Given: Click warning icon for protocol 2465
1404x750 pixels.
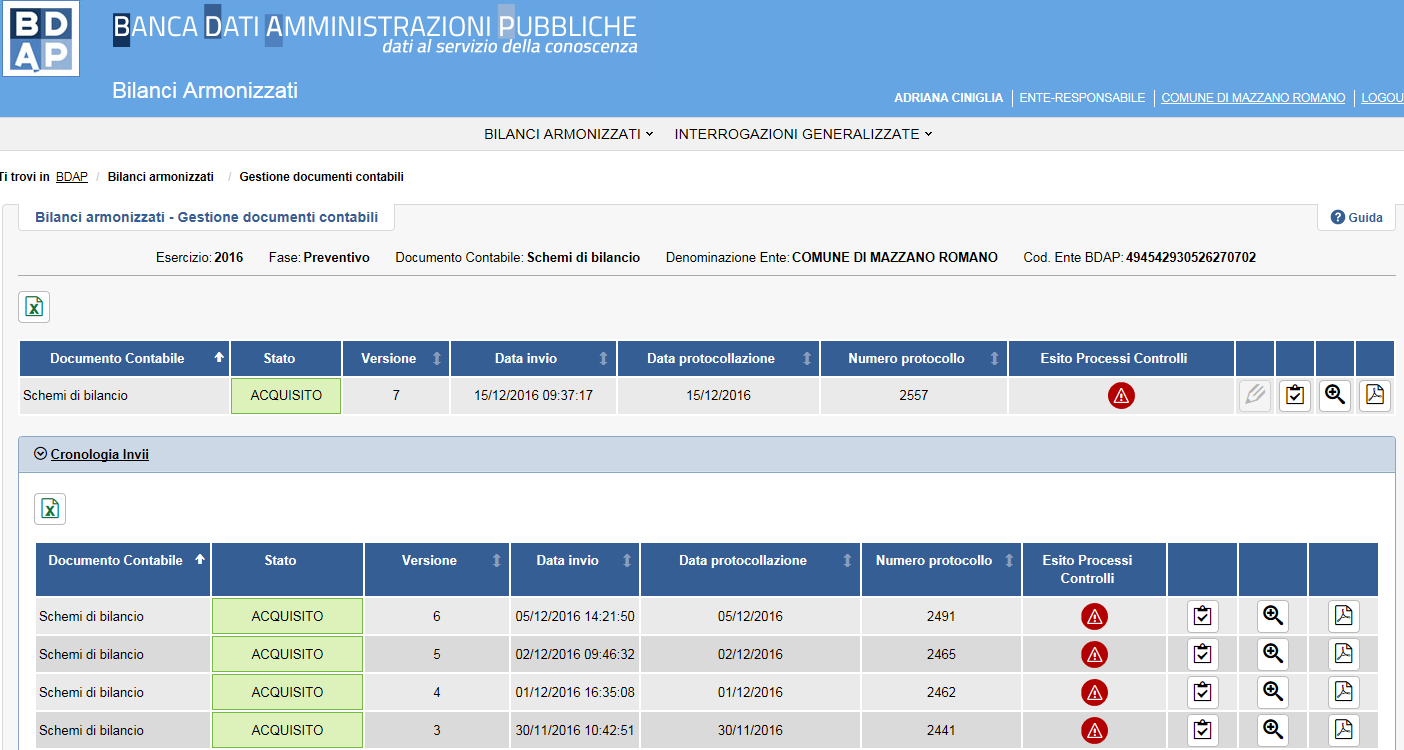Looking at the screenshot, I should pos(1094,655).
